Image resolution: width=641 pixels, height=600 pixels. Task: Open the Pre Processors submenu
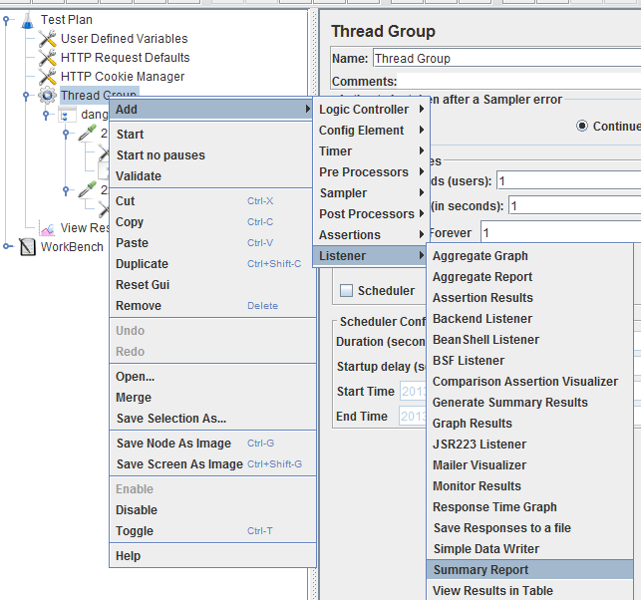tap(371, 172)
